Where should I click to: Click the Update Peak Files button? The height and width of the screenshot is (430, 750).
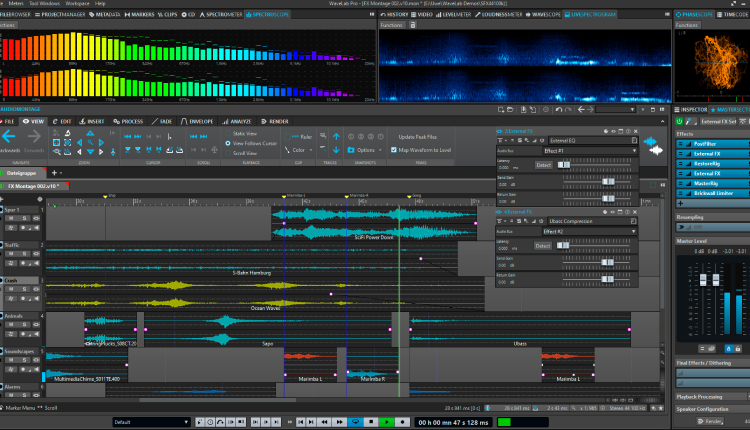click(x=418, y=137)
